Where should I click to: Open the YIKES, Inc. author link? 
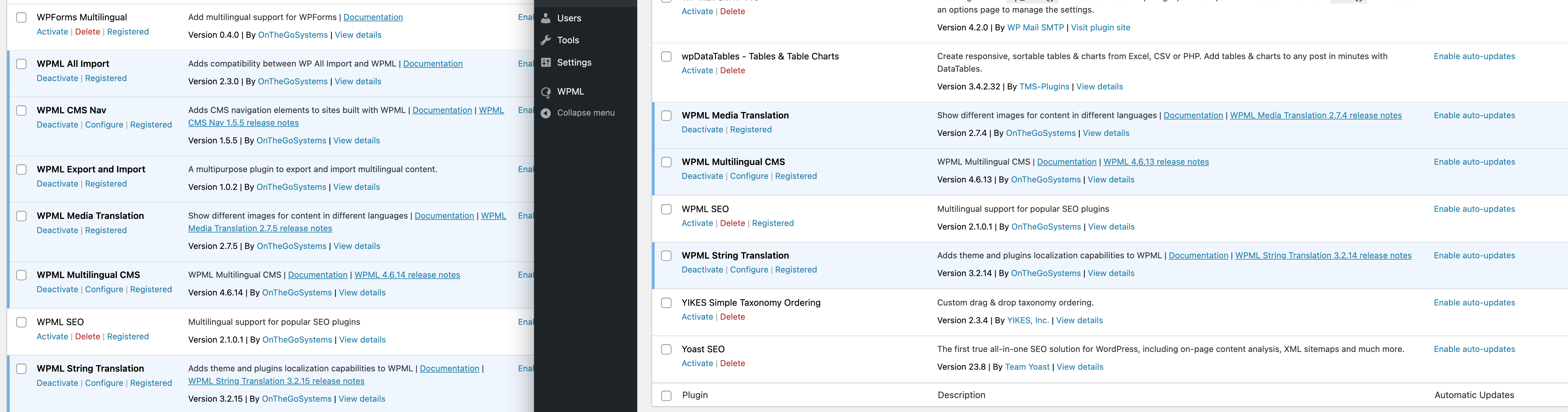pyautogui.click(x=1028, y=321)
